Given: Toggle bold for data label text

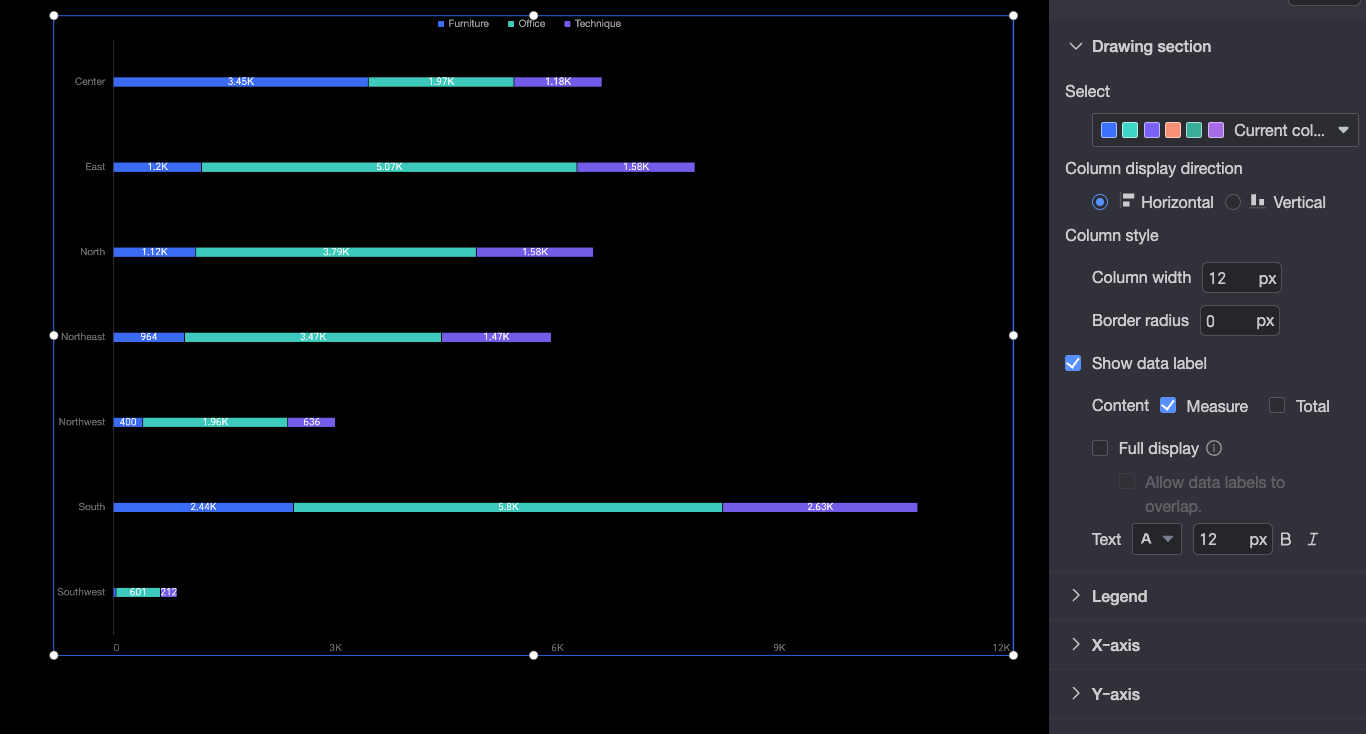Looking at the screenshot, I should pyautogui.click(x=1286, y=539).
